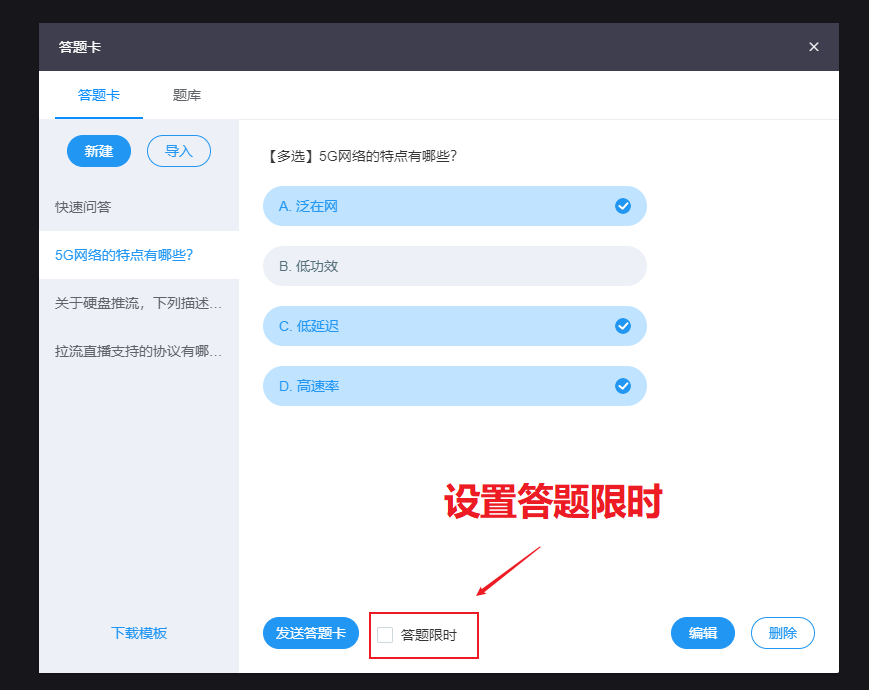Click the 导入 button

click(x=179, y=151)
